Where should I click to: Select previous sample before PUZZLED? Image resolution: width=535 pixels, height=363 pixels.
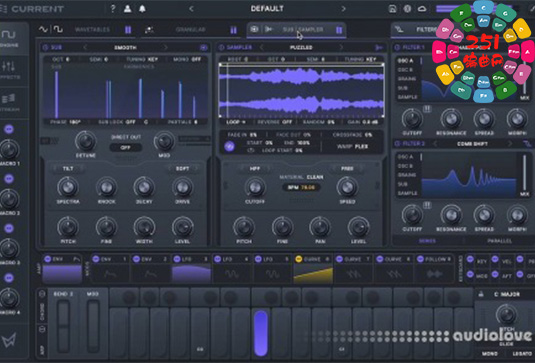[x=261, y=47]
